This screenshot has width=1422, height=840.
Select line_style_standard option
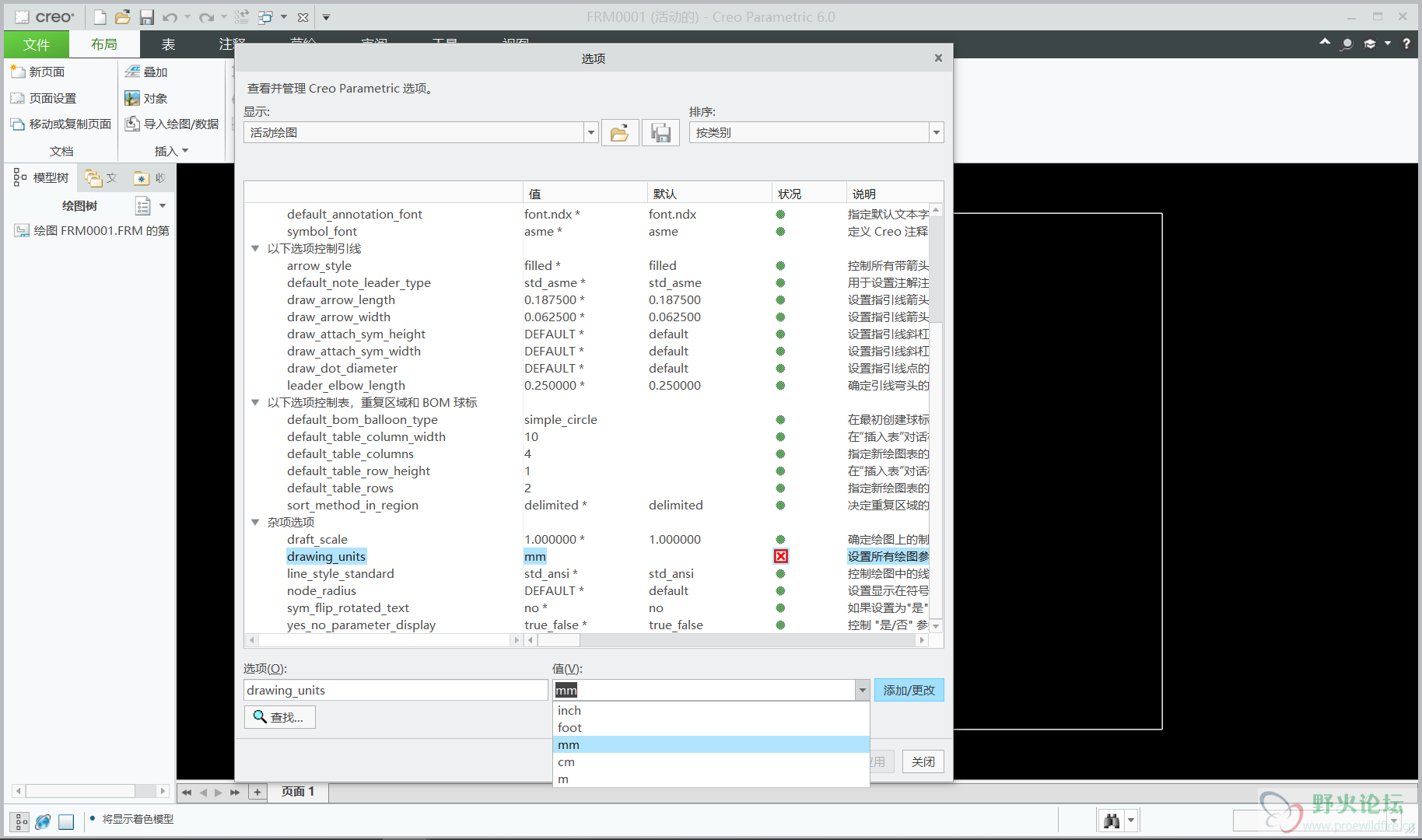(x=341, y=574)
